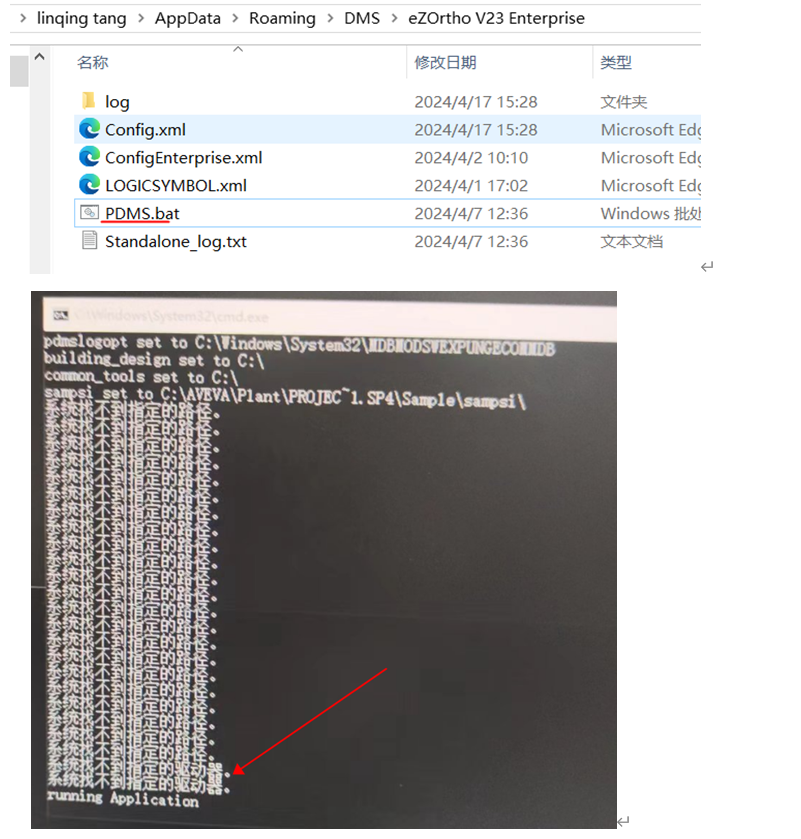Click the 文本文档 type of Standalone_log.txt

coord(631,241)
